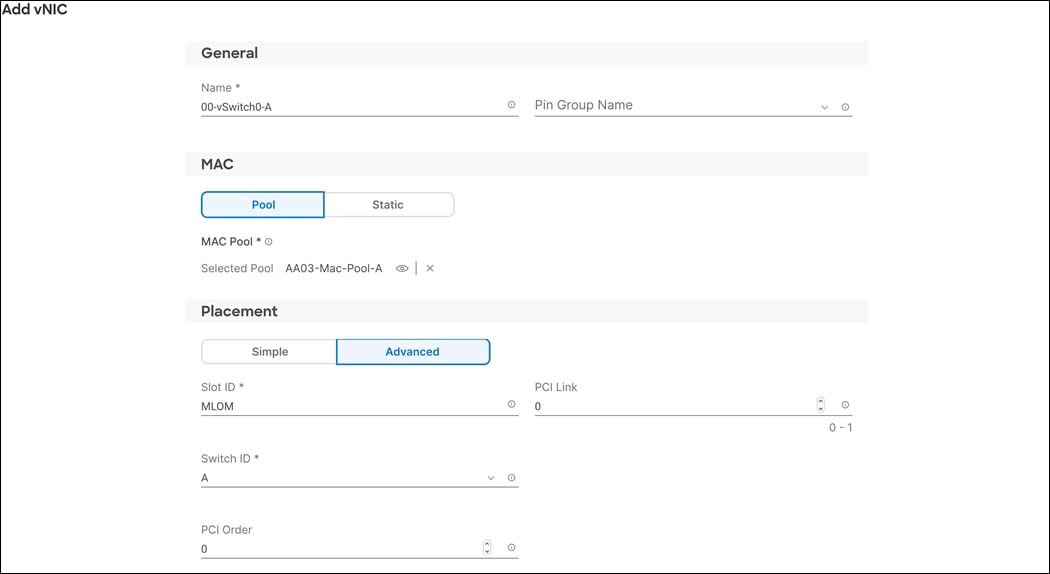
Task: Switch MAC assignment to Static
Action: coord(389,205)
